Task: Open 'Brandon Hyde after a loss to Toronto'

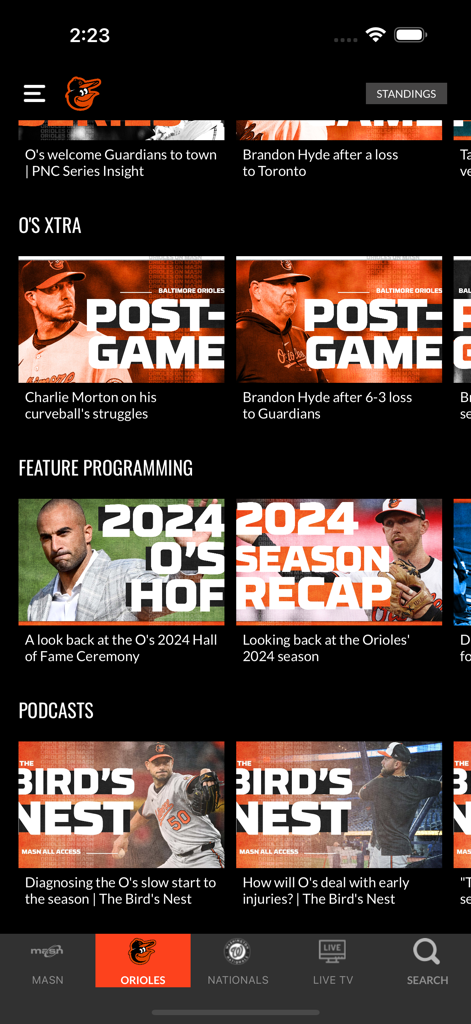Action: click(320, 163)
